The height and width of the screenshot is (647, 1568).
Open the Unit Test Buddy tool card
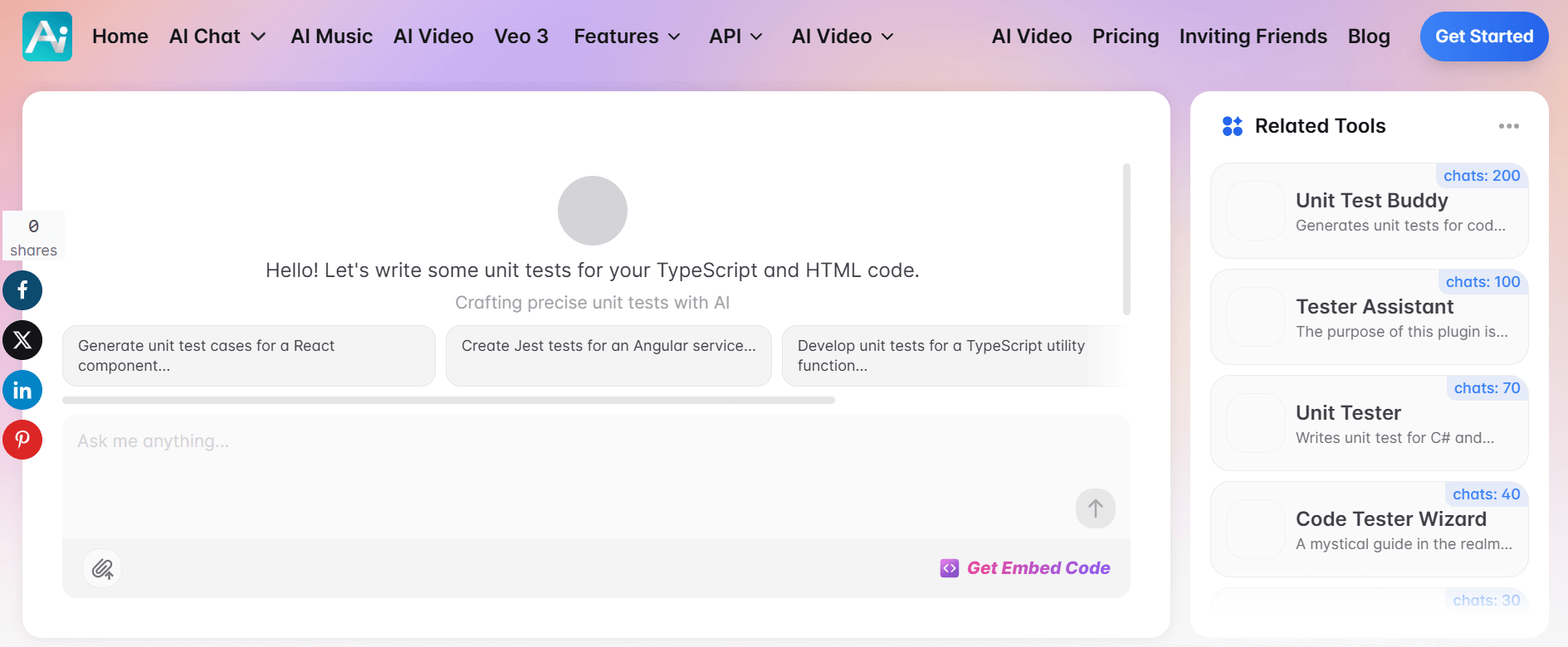[x=1369, y=212]
